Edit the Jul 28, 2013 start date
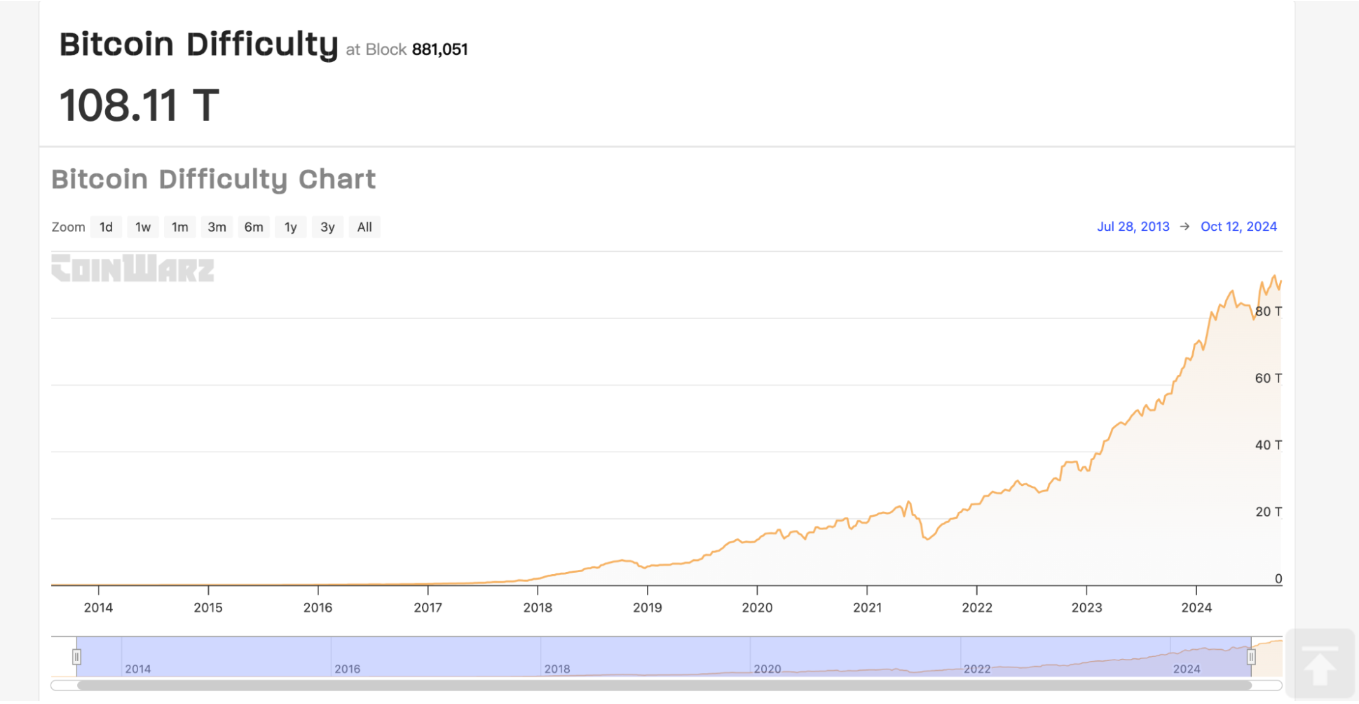1359x704 pixels. pos(1133,227)
